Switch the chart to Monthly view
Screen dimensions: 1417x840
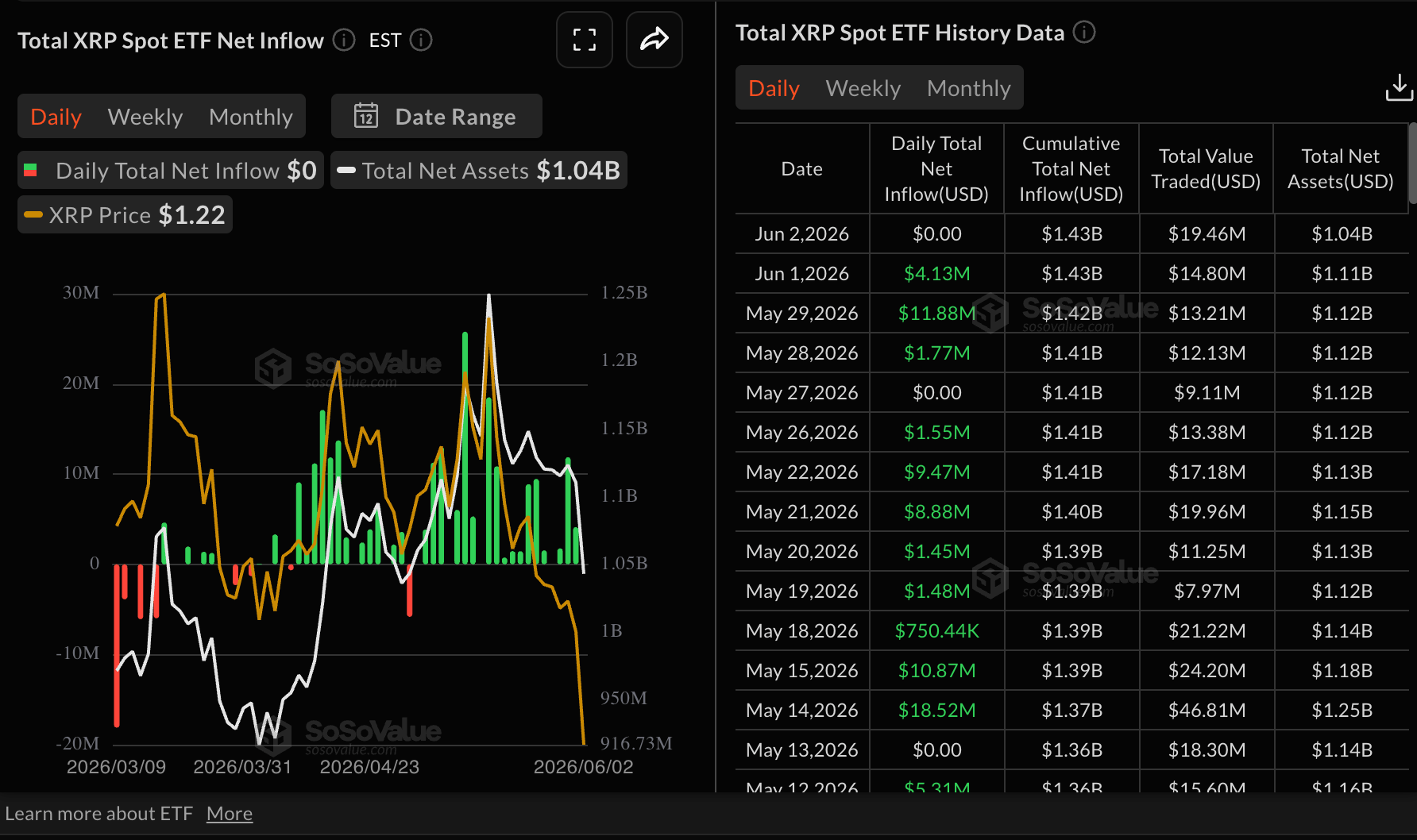tap(251, 117)
